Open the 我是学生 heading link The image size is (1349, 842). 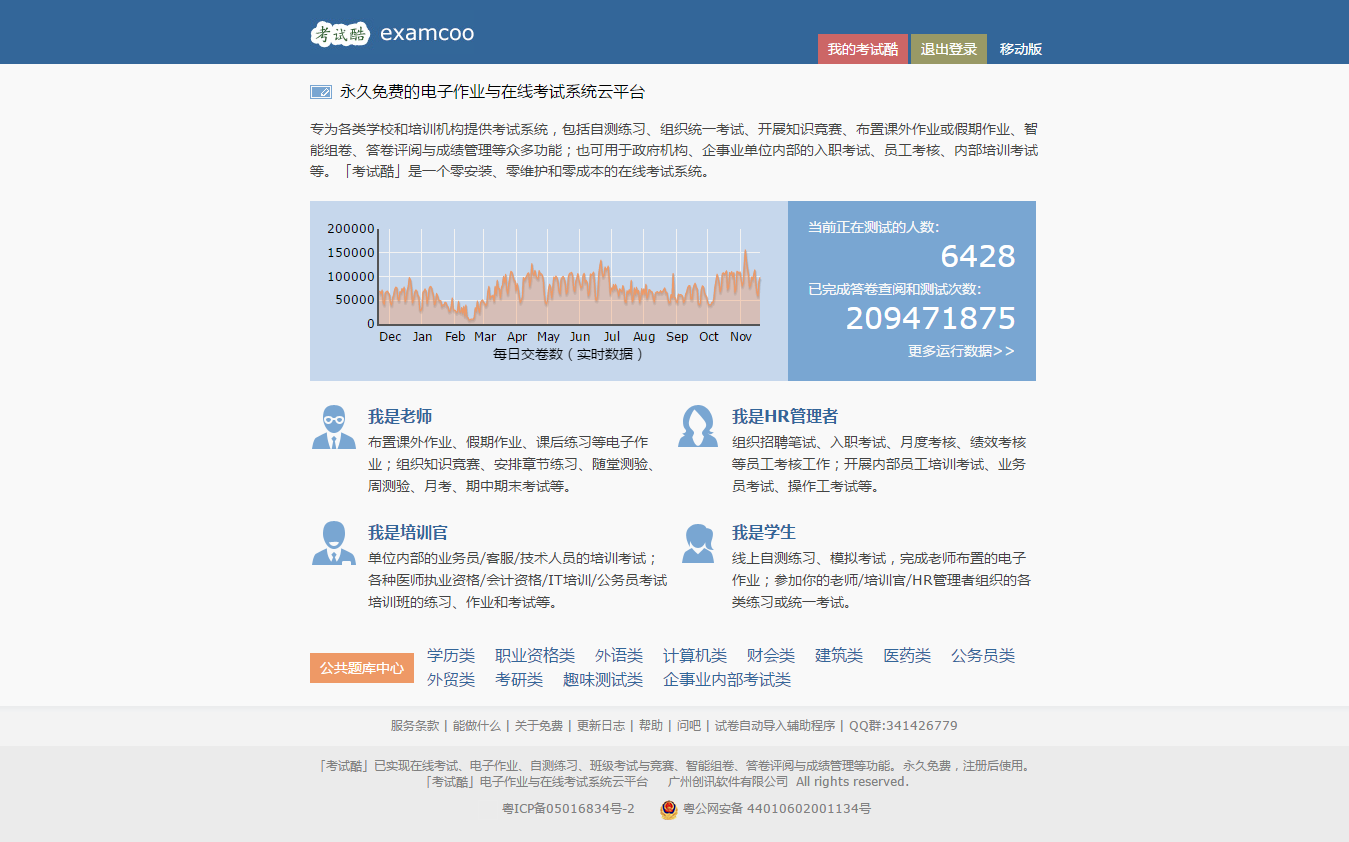[x=764, y=532]
